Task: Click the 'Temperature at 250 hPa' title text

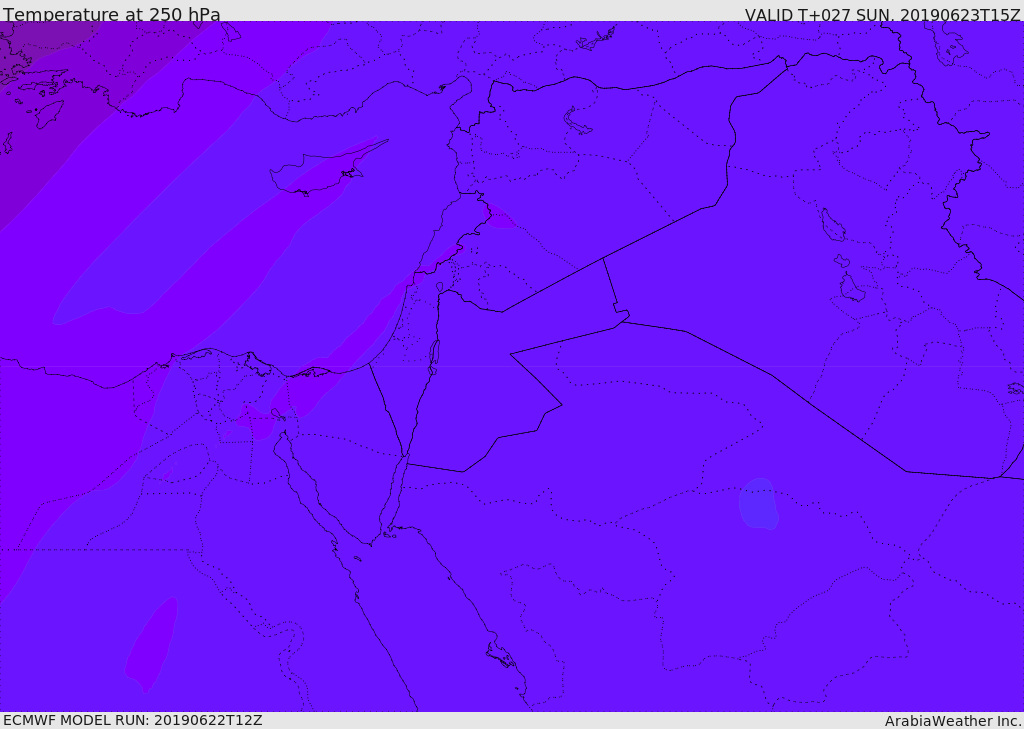Action: pos(112,14)
